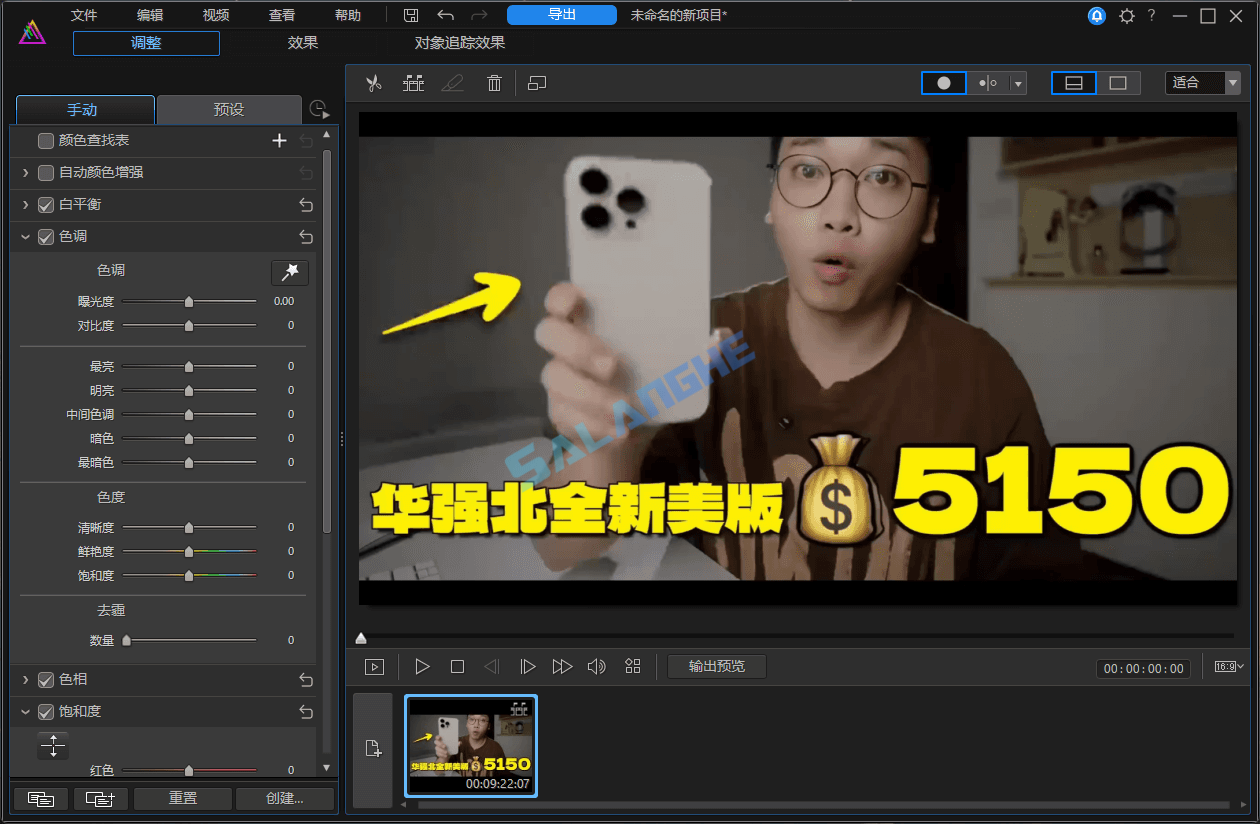This screenshot has width=1260, height=824.
Task: Expand the 自动颜色增强 section
Action: (x=24, y=172)
